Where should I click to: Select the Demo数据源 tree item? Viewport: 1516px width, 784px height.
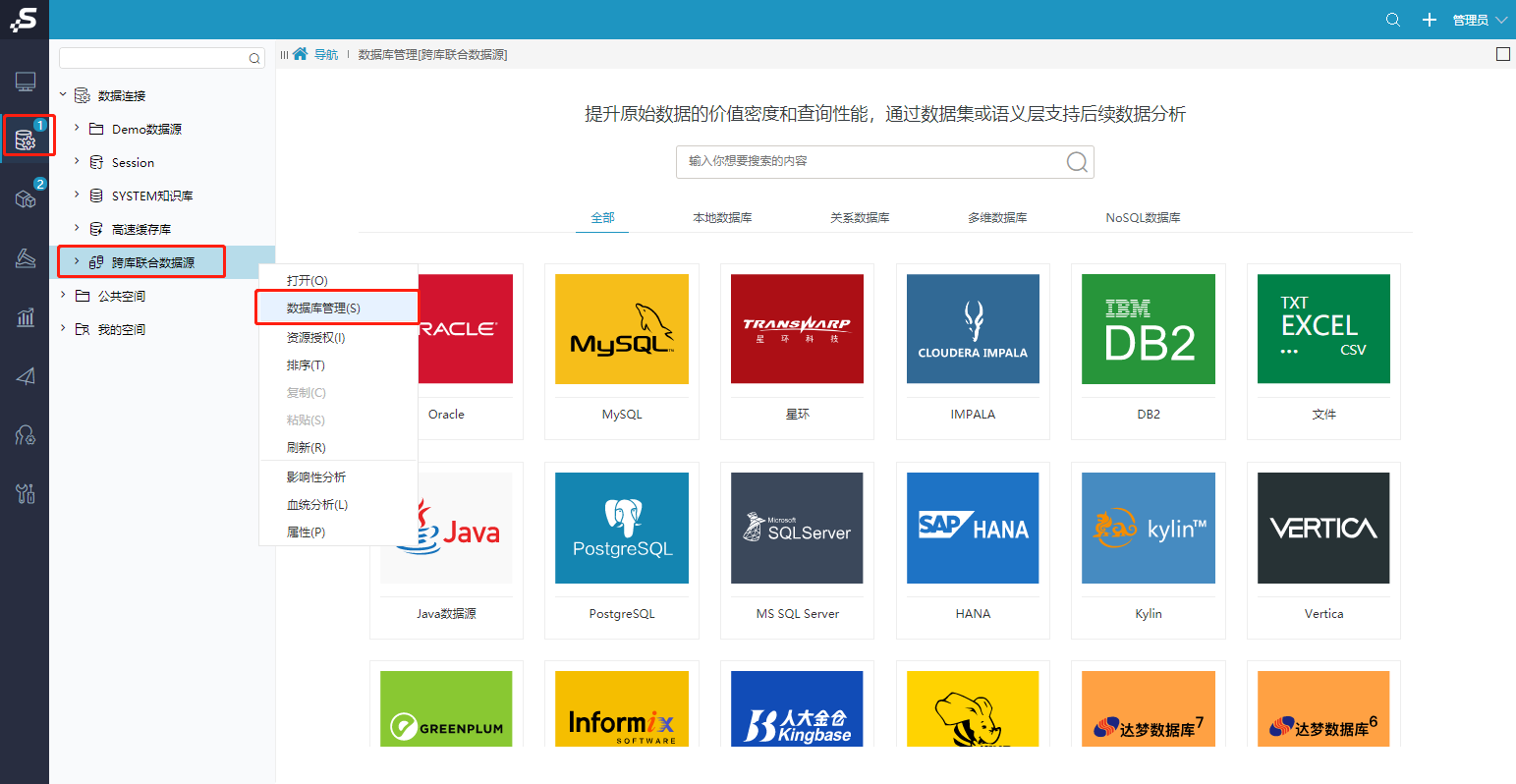click(146, 130)
